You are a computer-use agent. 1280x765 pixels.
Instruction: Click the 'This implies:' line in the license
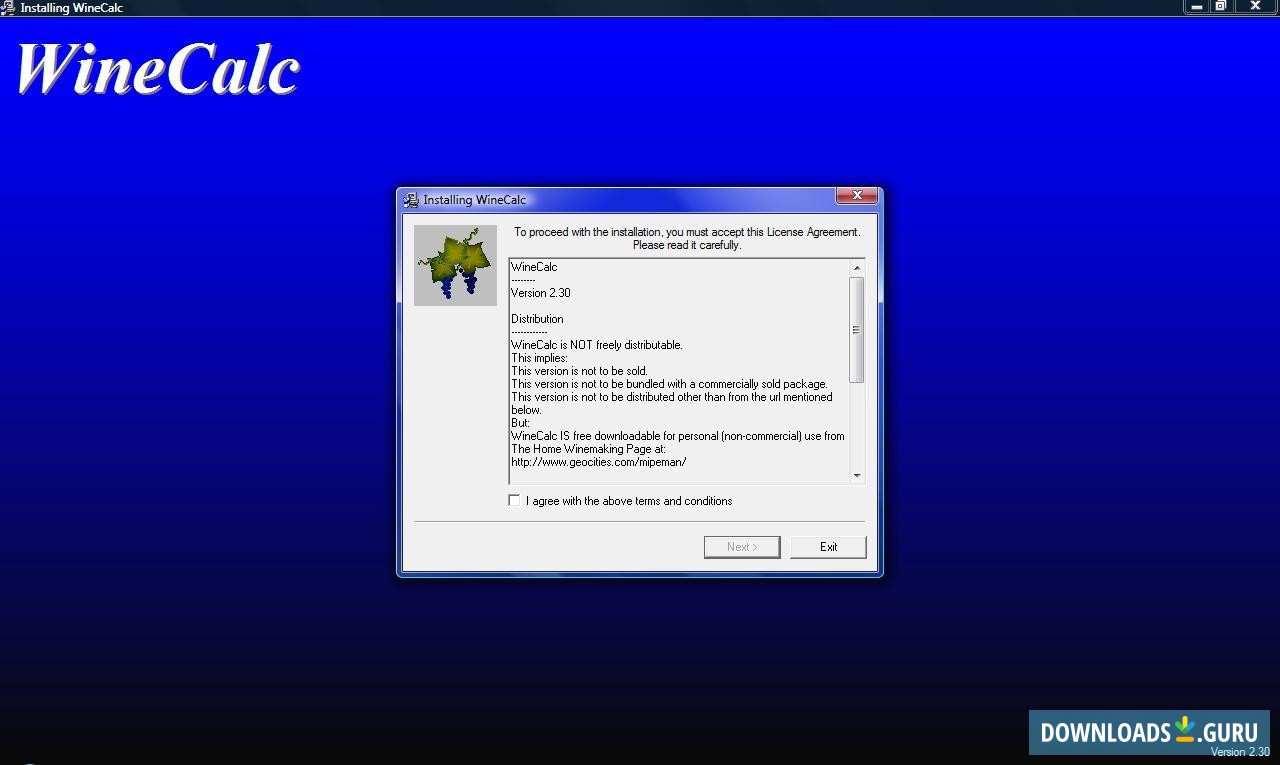pyautogui.click(x=539, y=358)
